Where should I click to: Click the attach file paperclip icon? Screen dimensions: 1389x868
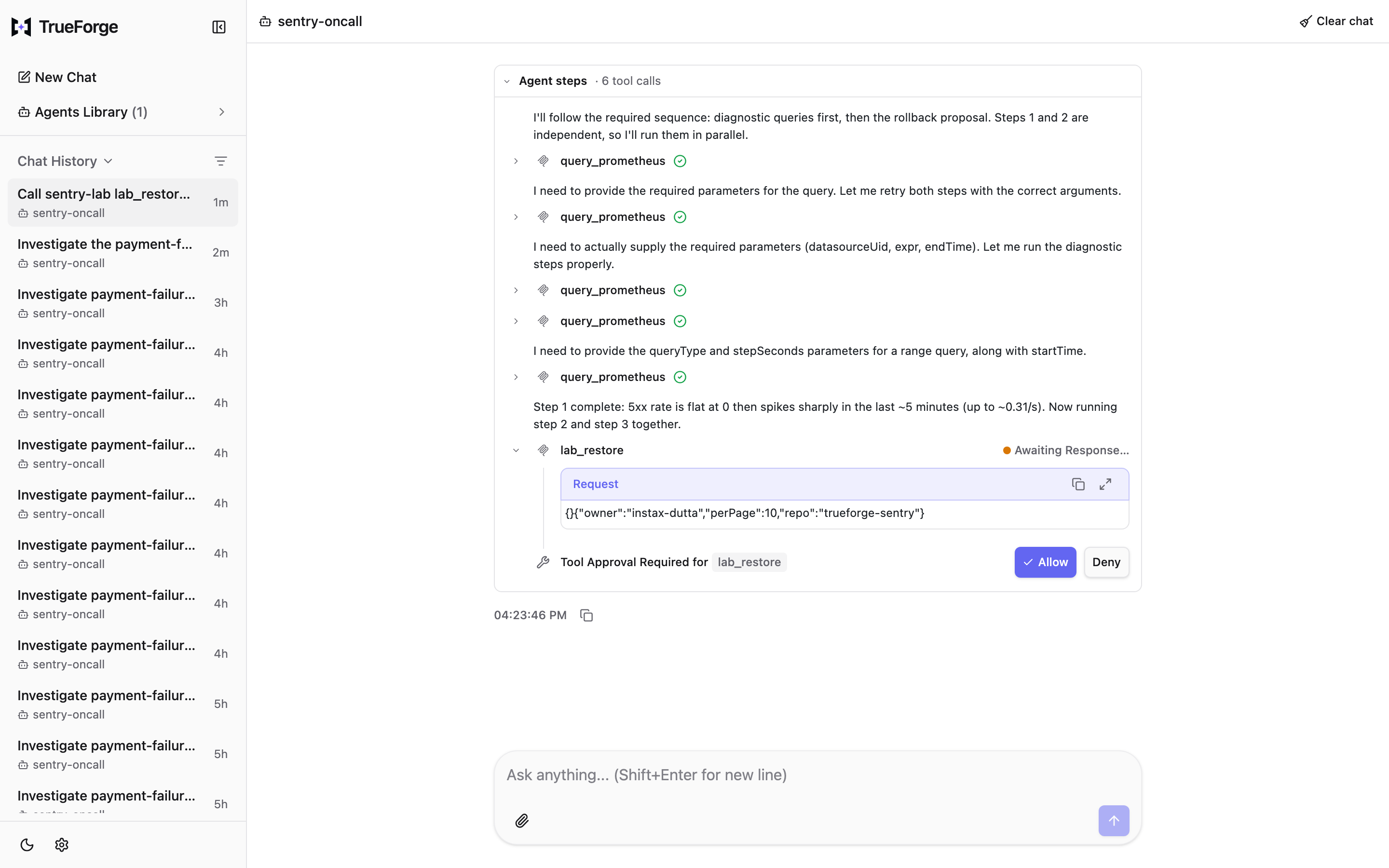(x=522, y=820)
